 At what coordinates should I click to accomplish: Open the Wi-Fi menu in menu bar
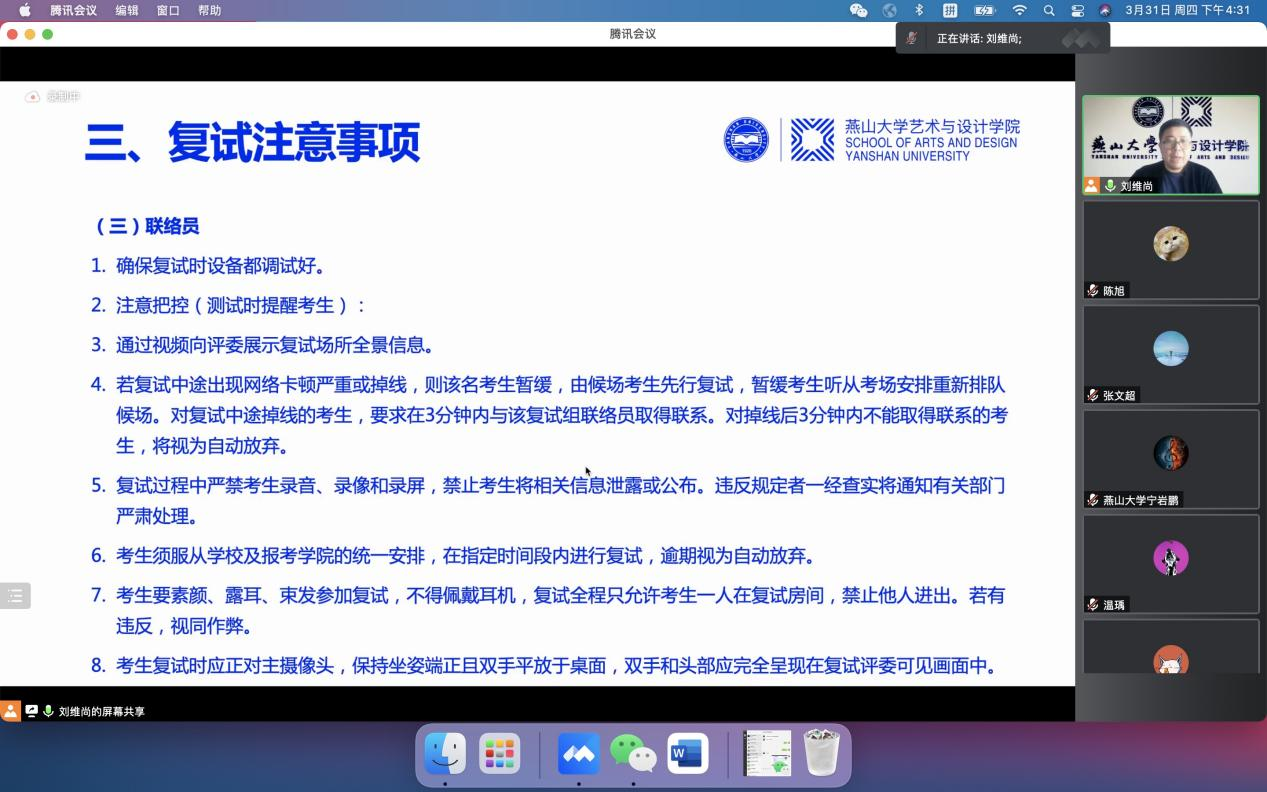coord(1019,10)
